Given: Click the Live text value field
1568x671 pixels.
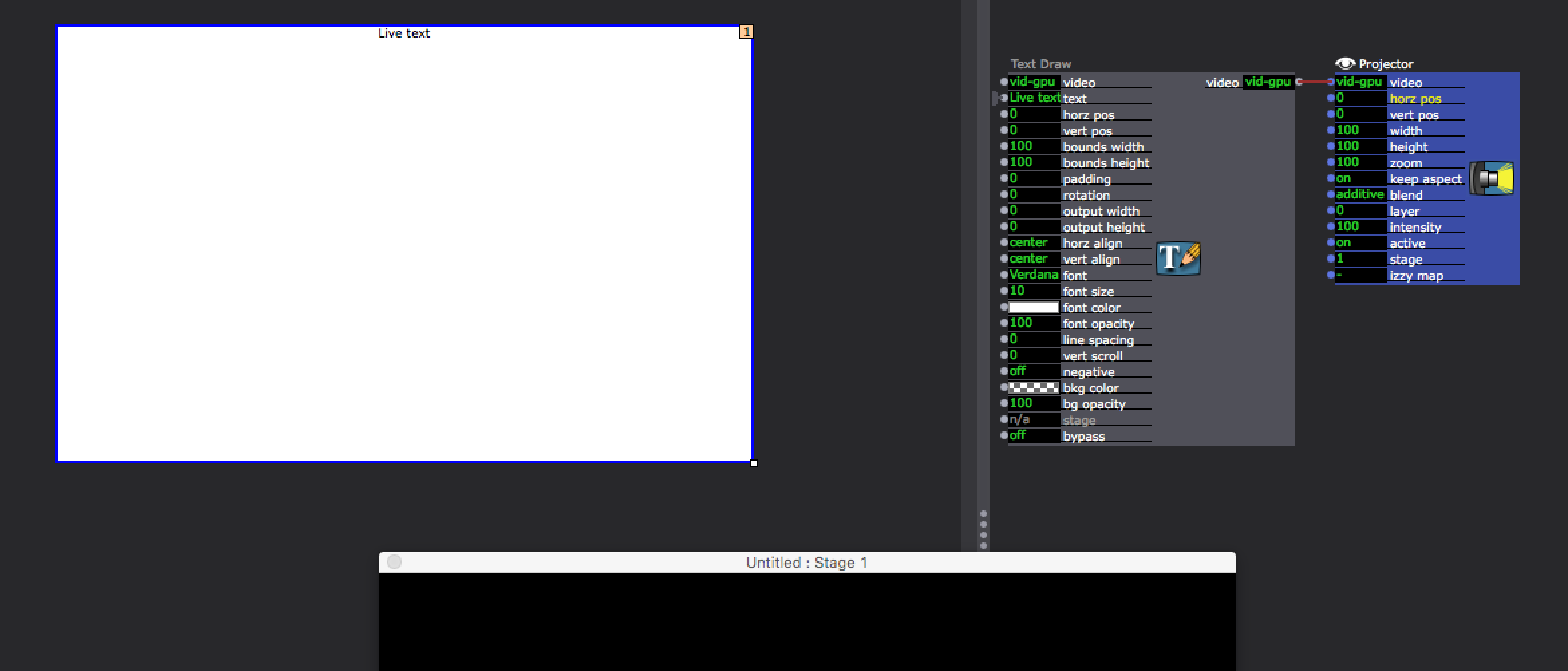Looking at the screenshot, I should tap(1034, 98).
